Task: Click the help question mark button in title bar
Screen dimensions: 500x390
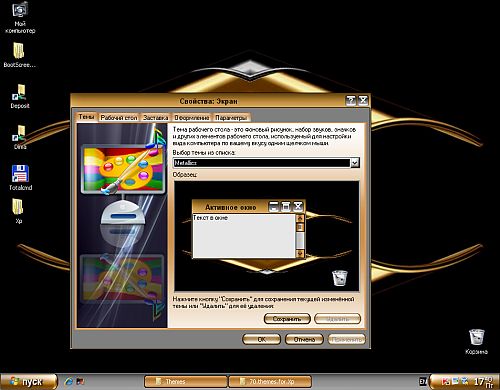Action: (351, 100)
